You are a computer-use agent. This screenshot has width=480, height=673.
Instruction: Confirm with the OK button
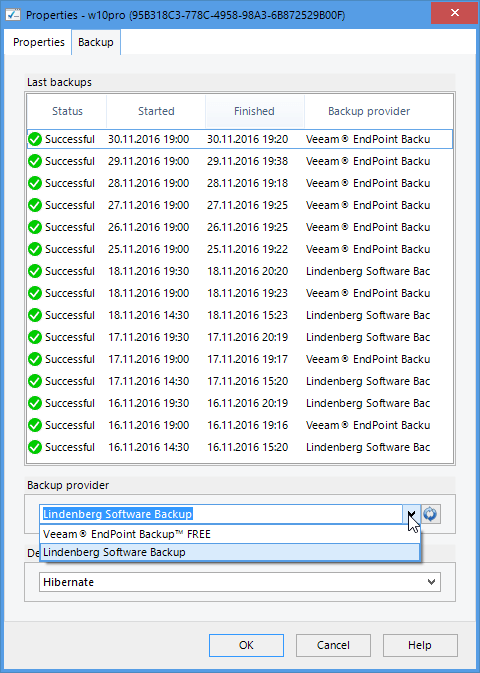click(x=246, y=645)
